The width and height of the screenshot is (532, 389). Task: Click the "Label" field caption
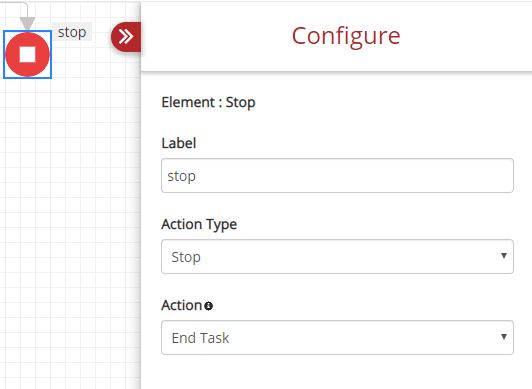[x=179, y=143]
